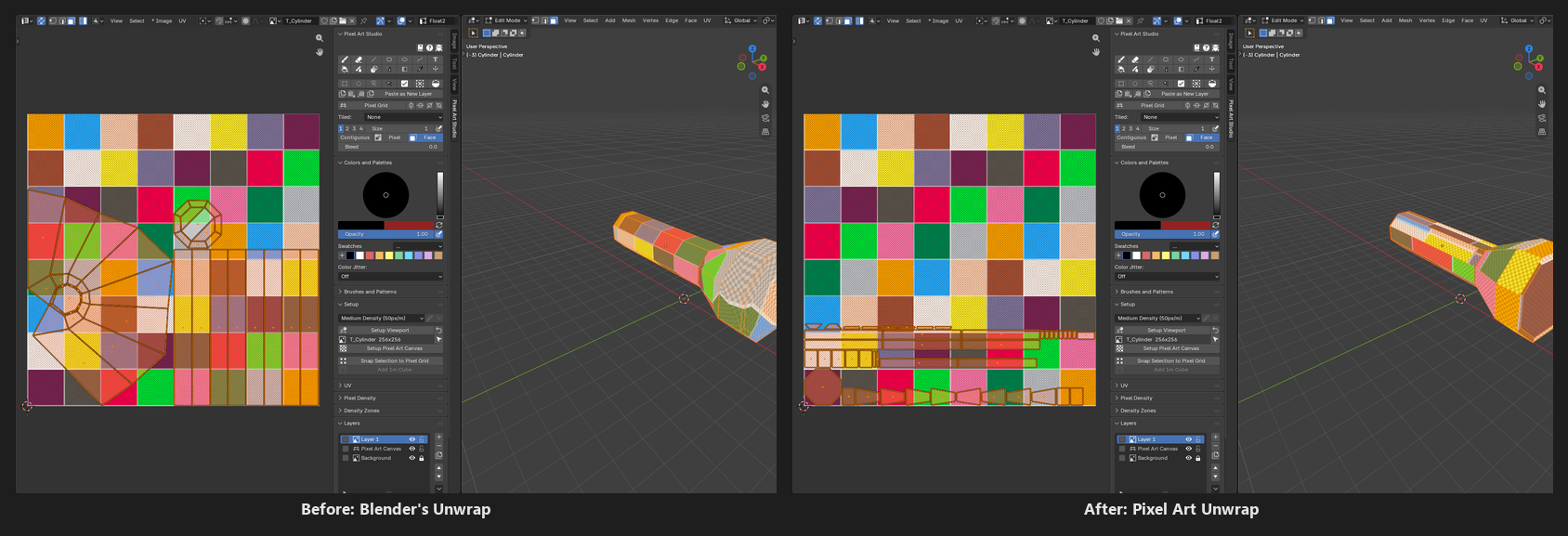
Task: Toggle the Background layer lock in the left panel
Action: (x=422, y=458)
